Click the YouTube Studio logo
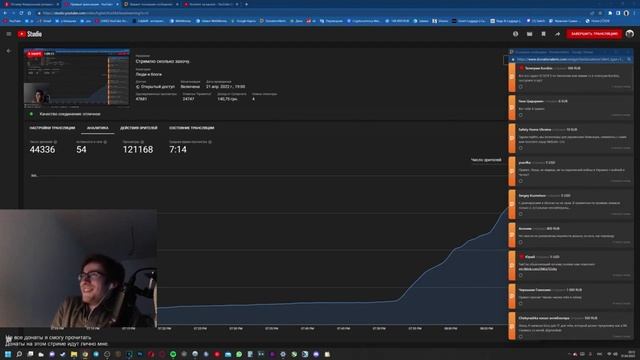The width and height of the screenshot is (640, 360). click(30, 34)
